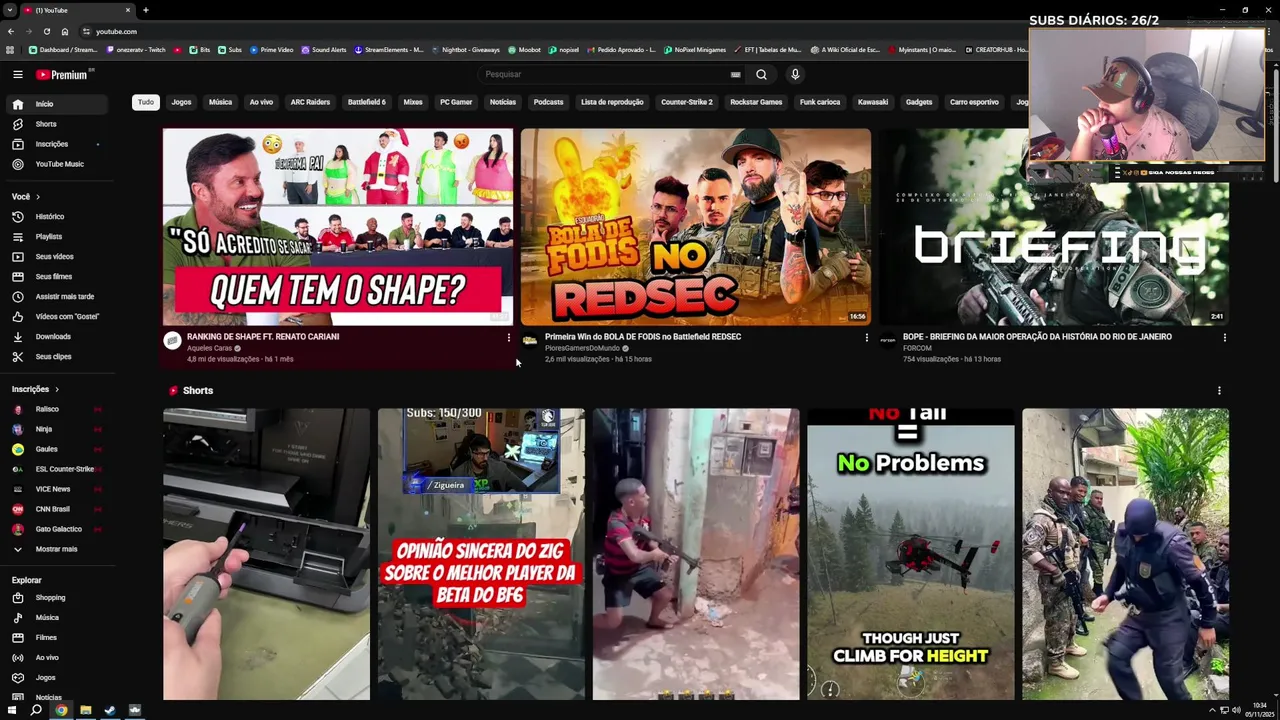Open Seus filmes in the sidebar

pyautogui.click(x=58, y=276)
